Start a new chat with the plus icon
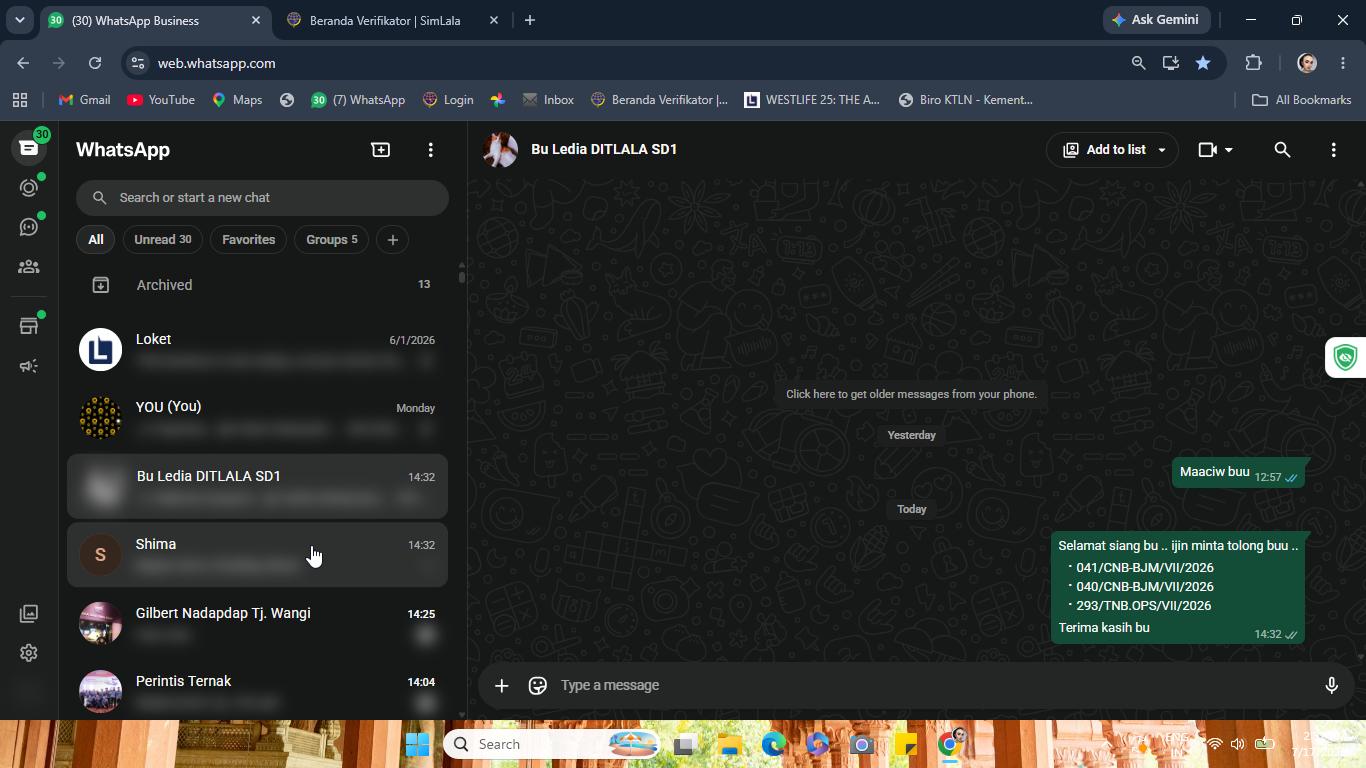1366x768 pixels. 381,149
